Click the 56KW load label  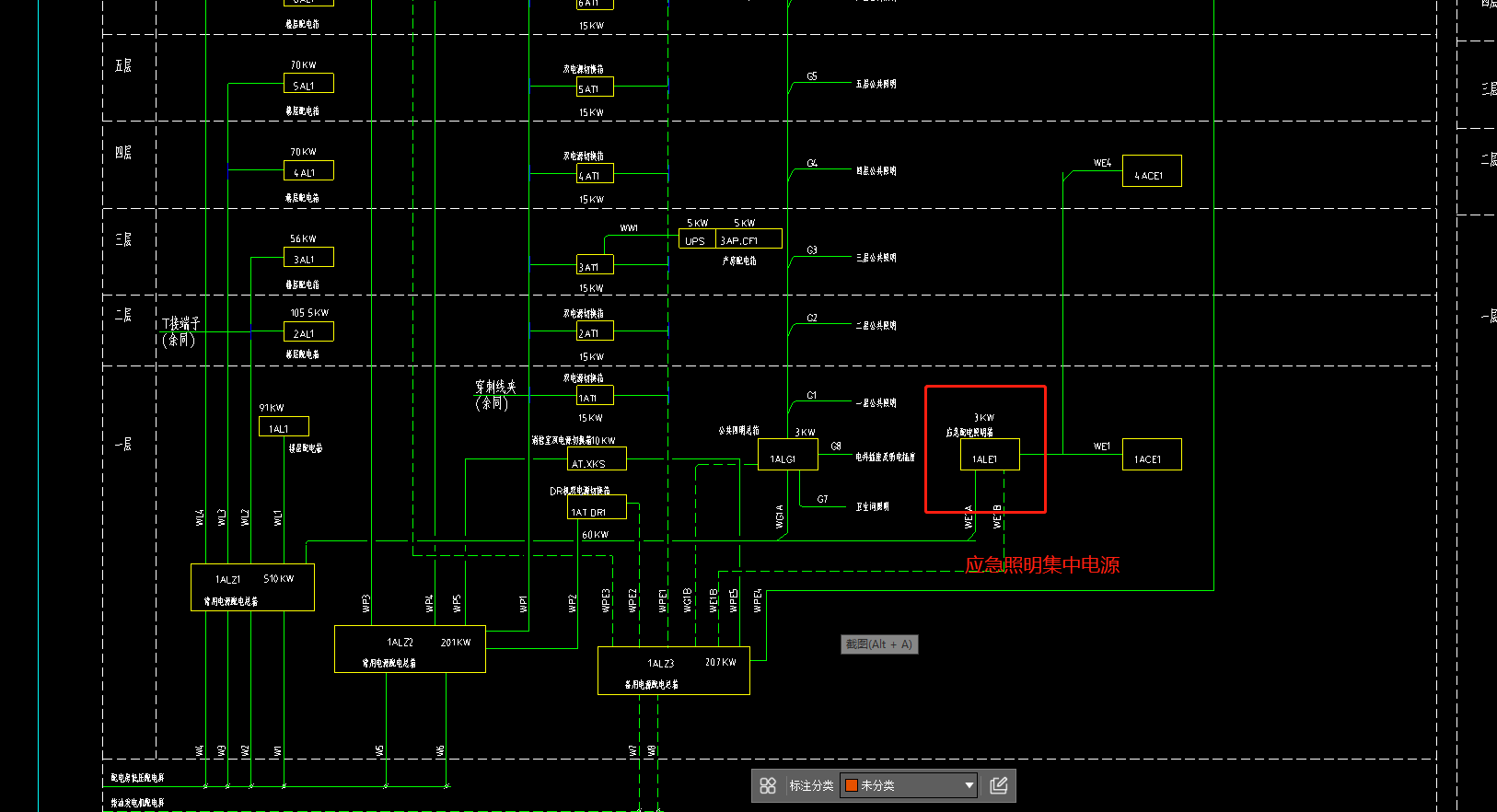tap(303, 238)
